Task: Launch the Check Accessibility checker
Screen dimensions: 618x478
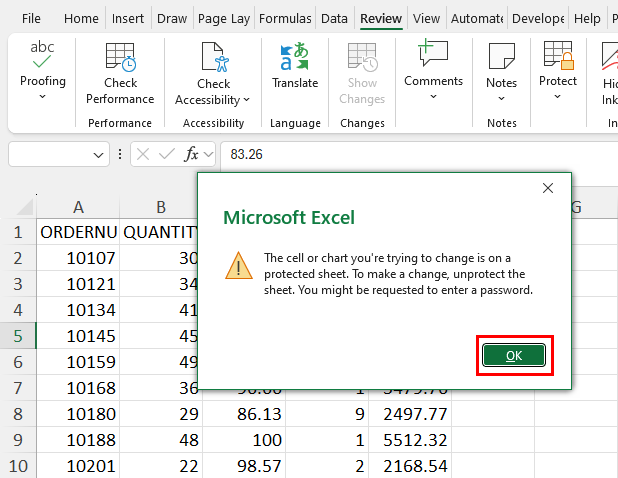Action: tap(213, 74)
